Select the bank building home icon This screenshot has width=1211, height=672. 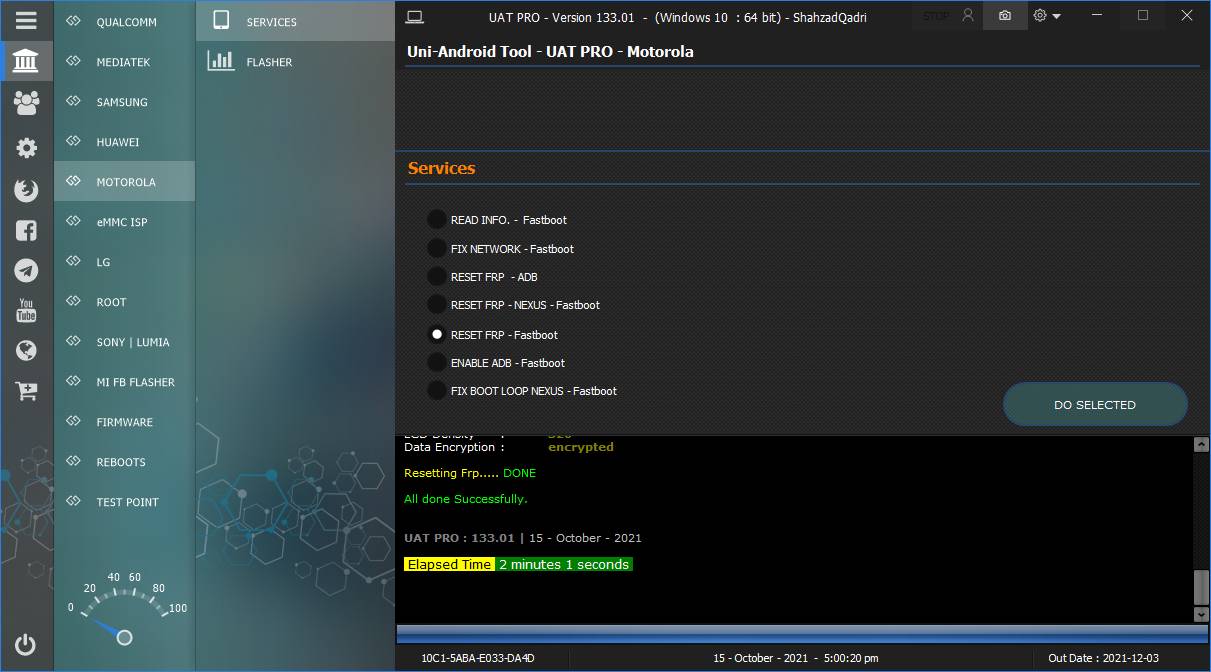pyautogui.click(x=27, y=62)
